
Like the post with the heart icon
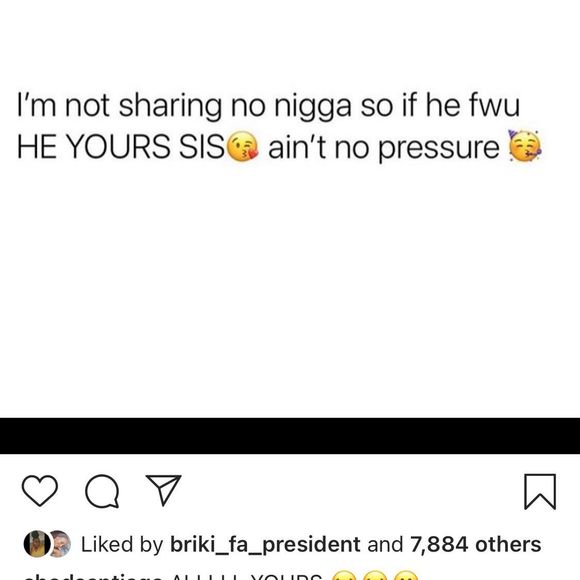tap(40, 491)
